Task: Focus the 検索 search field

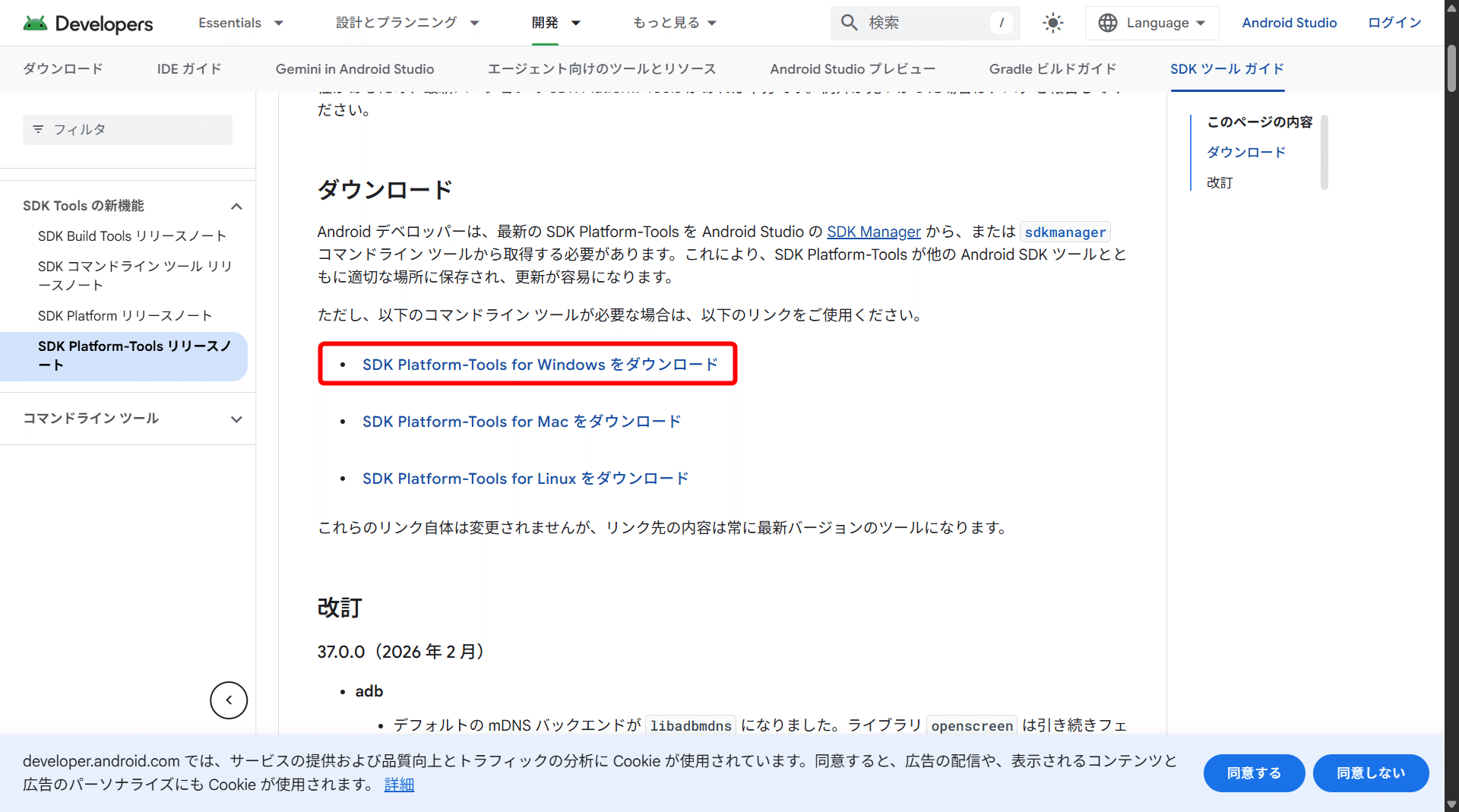Action: pos(925,23)
